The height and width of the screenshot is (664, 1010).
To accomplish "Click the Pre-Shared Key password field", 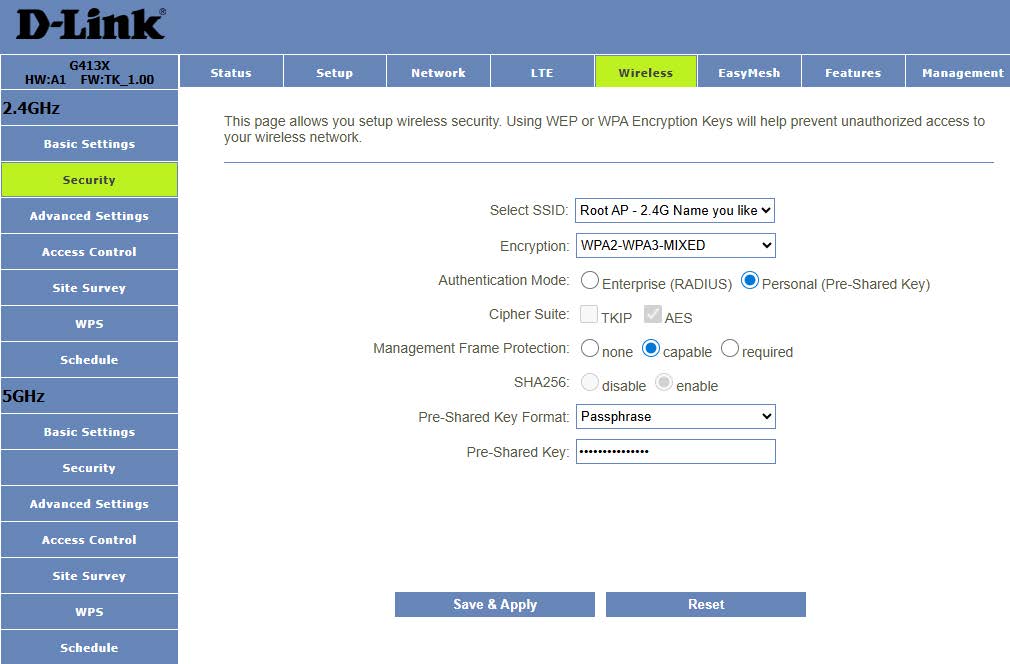I will 675,452.
